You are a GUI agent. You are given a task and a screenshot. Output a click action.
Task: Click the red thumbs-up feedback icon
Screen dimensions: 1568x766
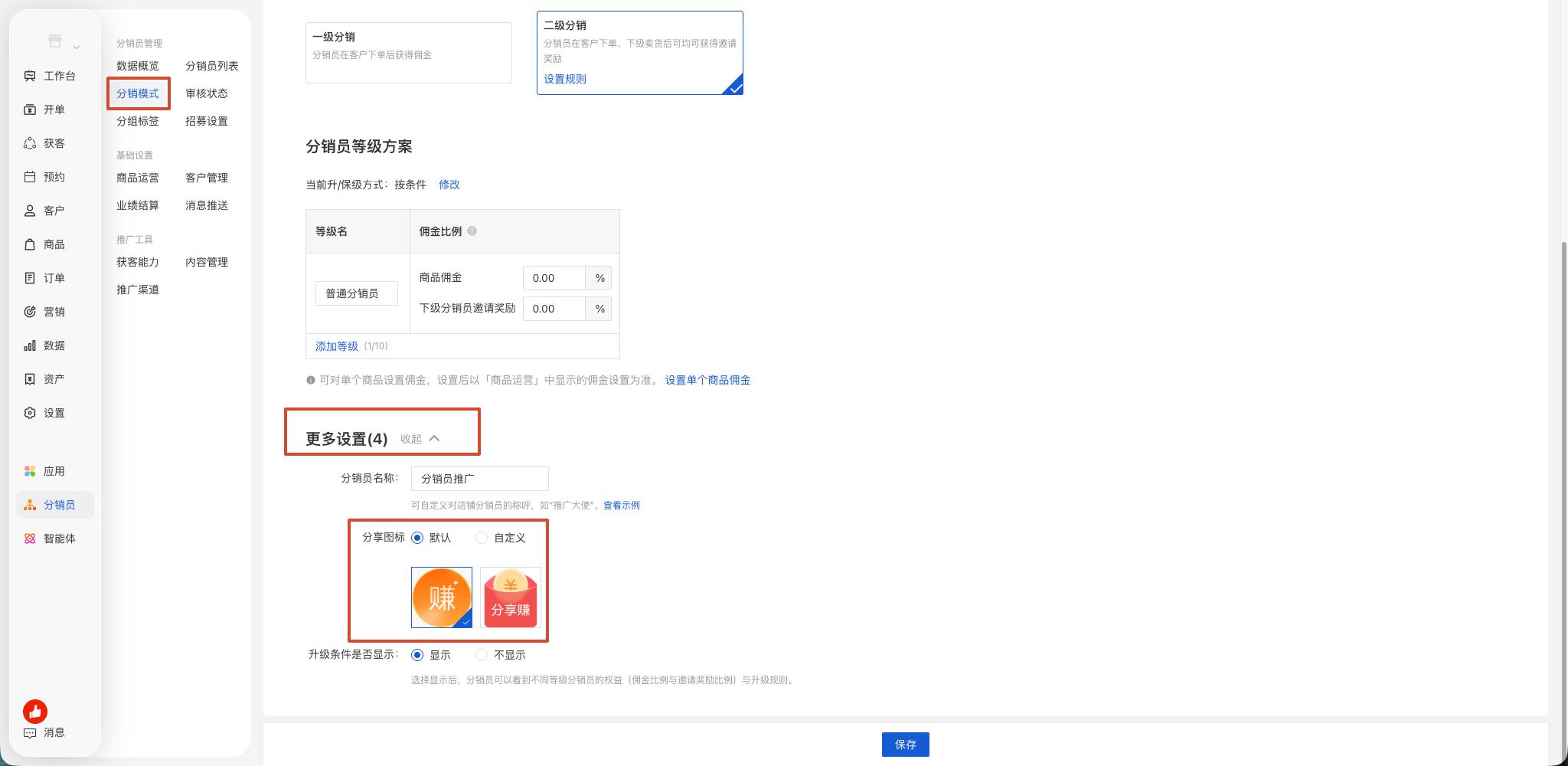point(35,712)
